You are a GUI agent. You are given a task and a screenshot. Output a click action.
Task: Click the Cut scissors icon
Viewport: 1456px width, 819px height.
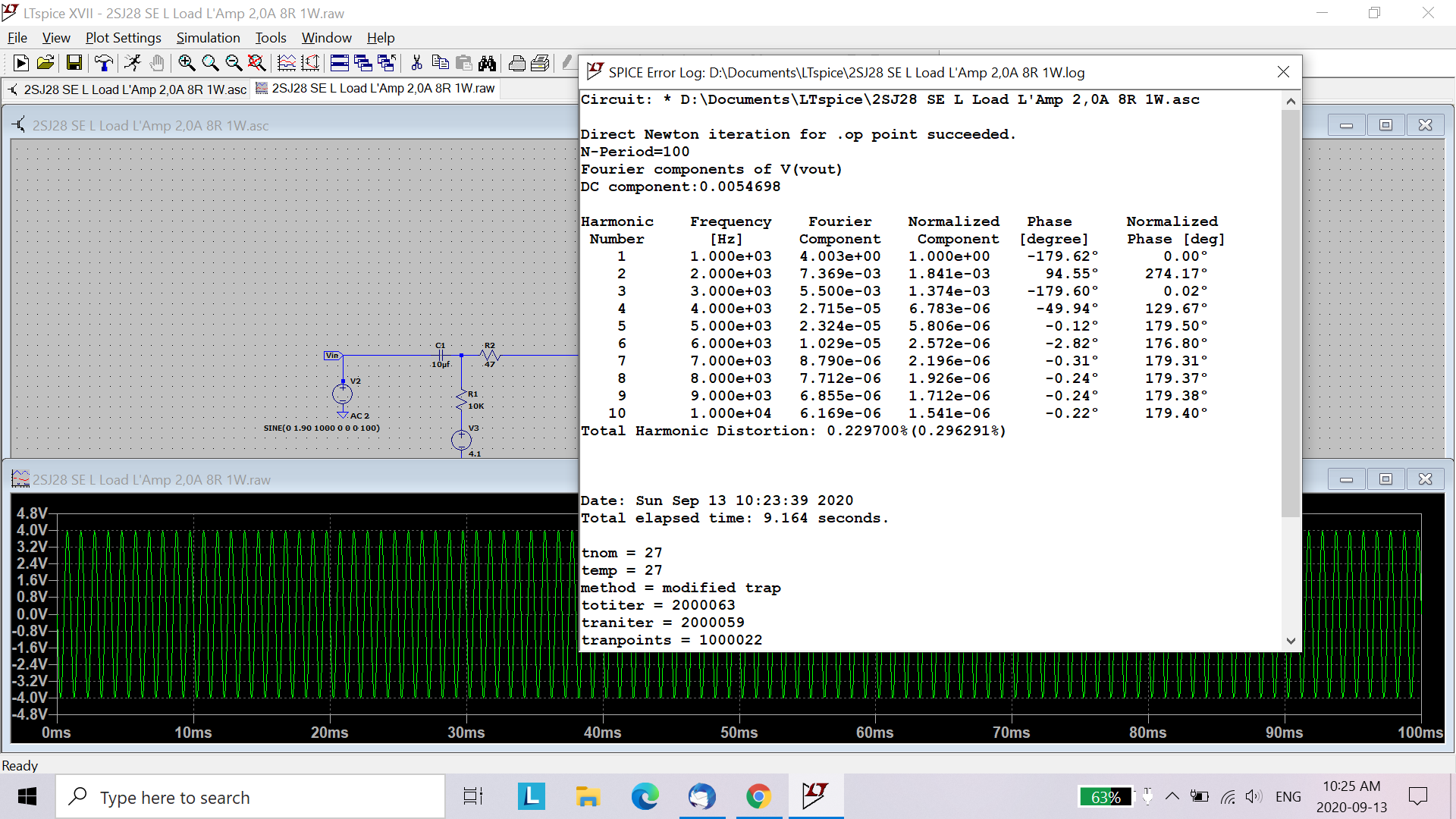(416, 63)
